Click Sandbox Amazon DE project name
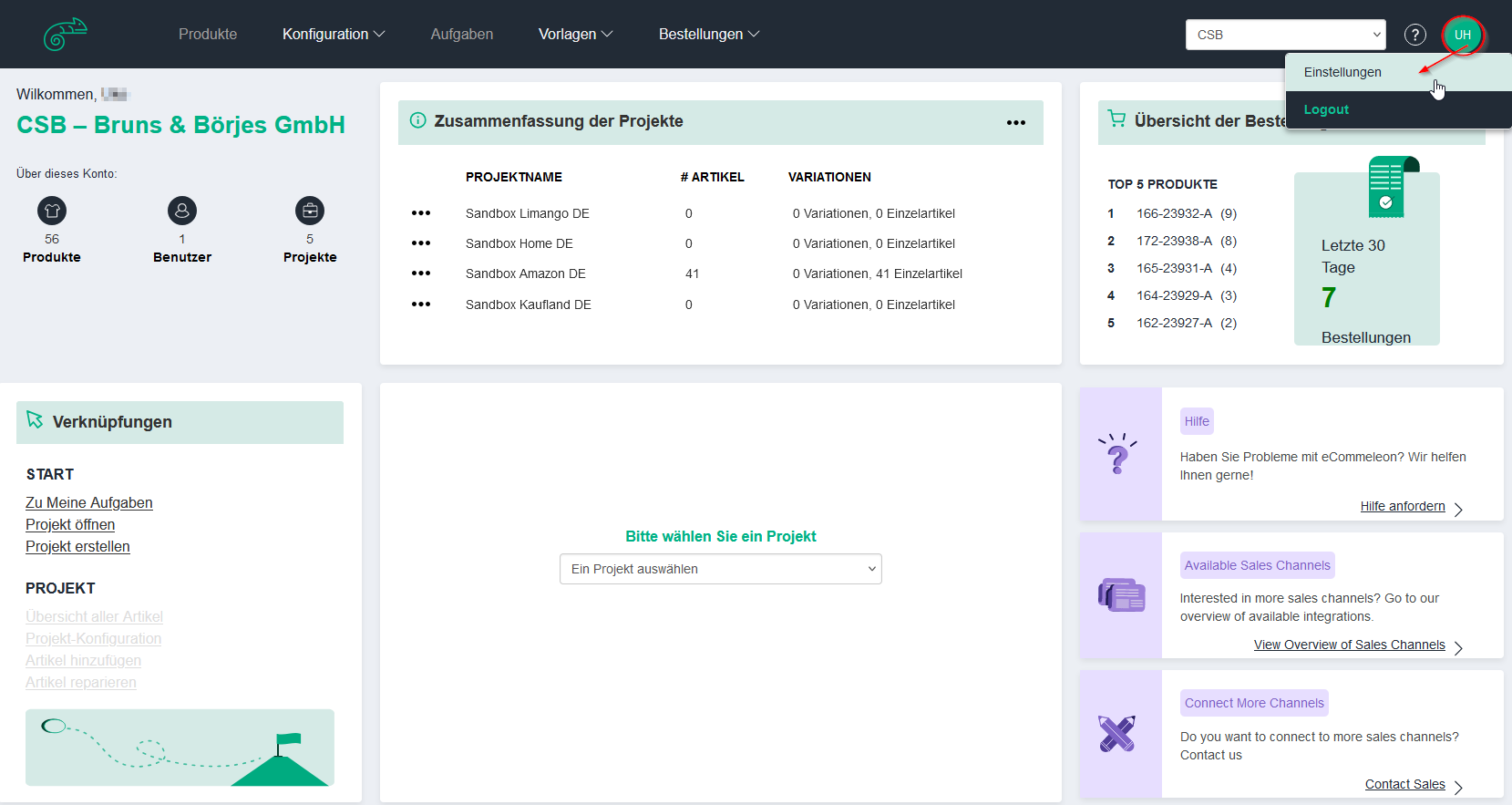1512x805 pixels. coord(526,273)
